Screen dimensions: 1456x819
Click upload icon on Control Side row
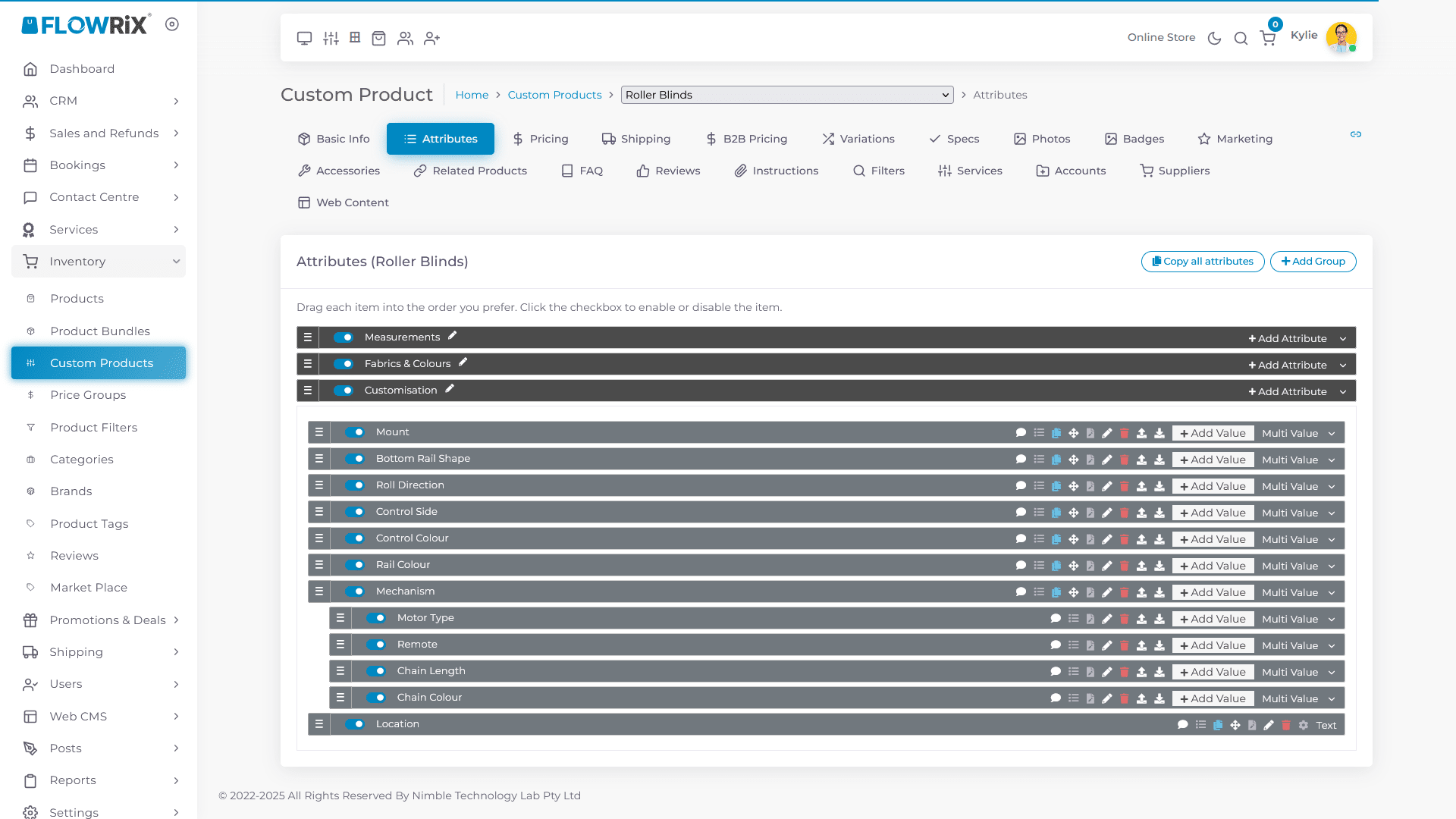click(x=1141, y=513)
